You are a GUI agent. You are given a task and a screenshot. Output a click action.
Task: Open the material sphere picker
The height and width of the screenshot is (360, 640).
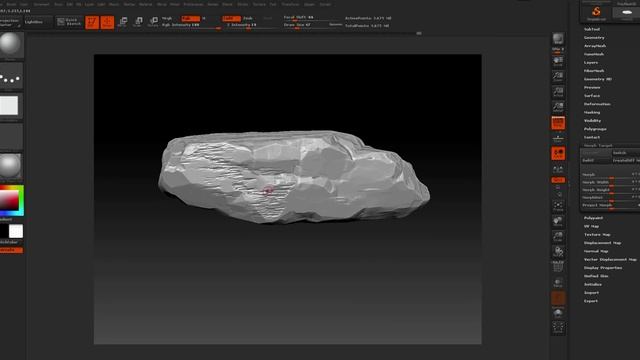tap(11, 167)
